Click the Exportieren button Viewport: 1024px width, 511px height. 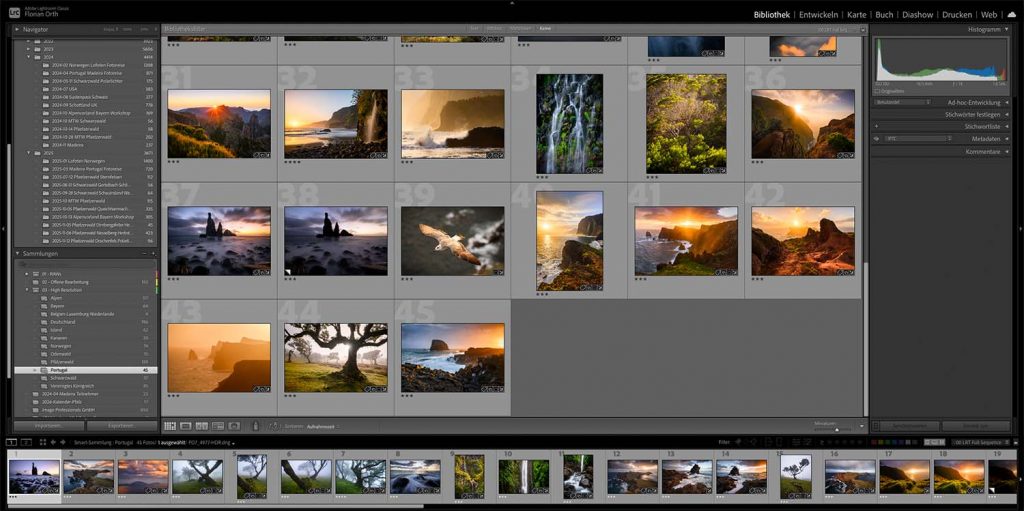pos(121,425)
